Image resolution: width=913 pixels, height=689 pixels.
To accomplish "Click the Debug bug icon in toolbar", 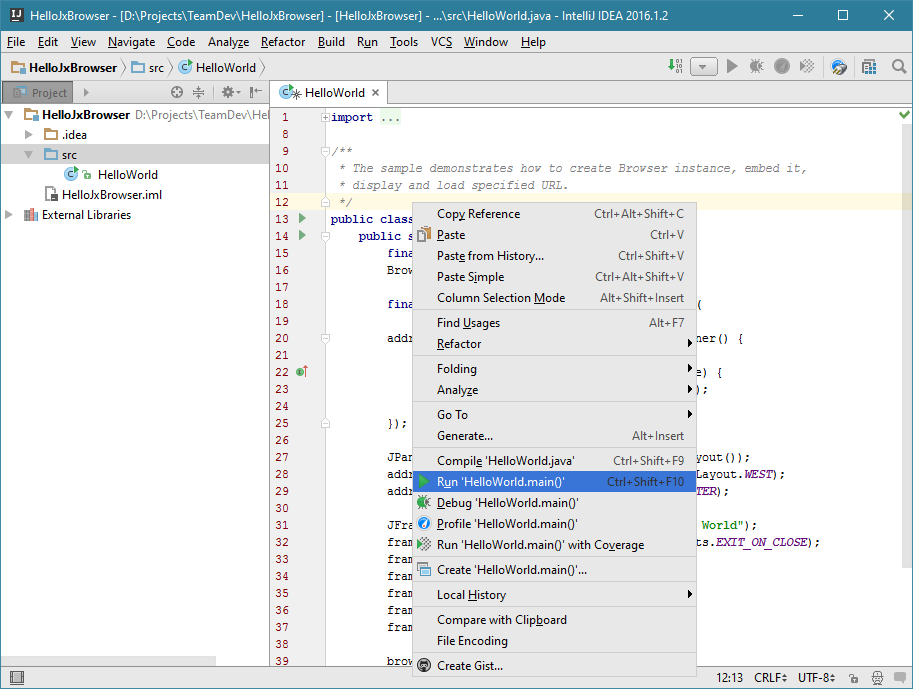I will [x=756, y=66].
